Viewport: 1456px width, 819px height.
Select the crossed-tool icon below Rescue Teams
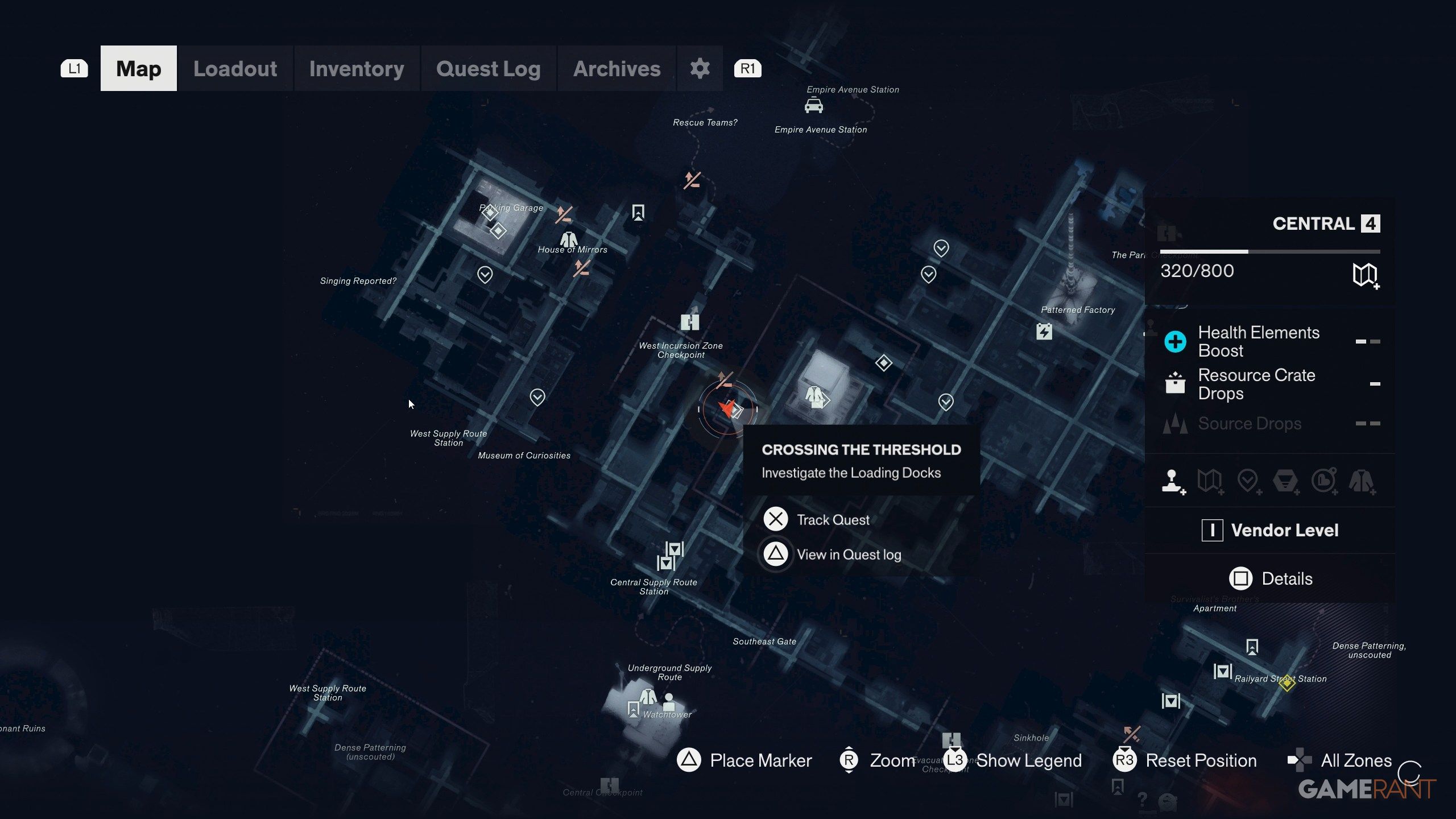tap(692, 180)
